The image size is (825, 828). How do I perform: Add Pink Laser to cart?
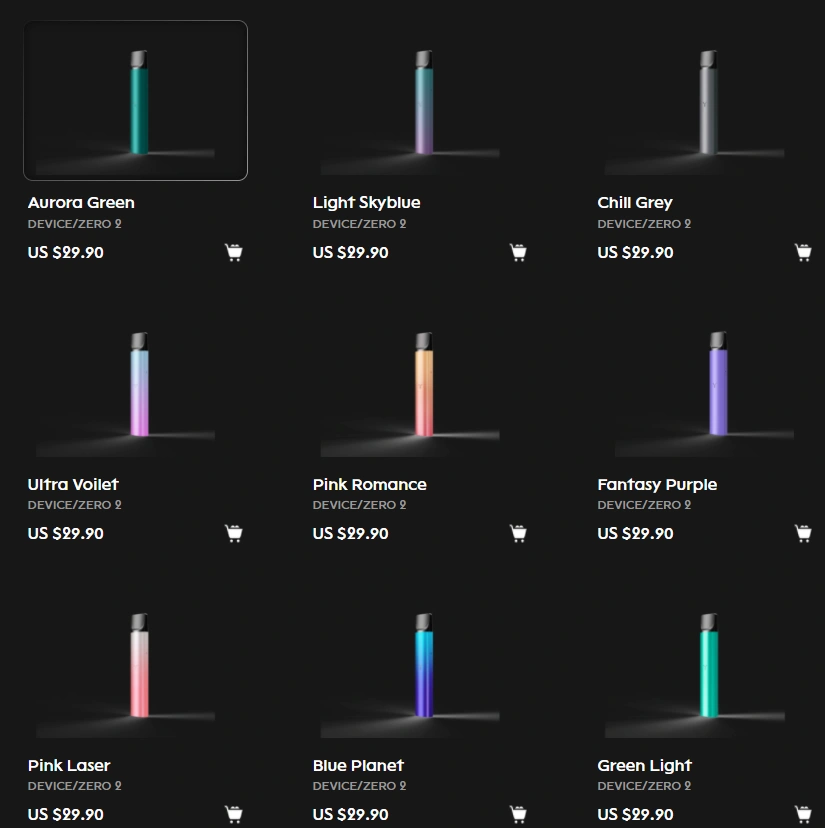(233, 814)
